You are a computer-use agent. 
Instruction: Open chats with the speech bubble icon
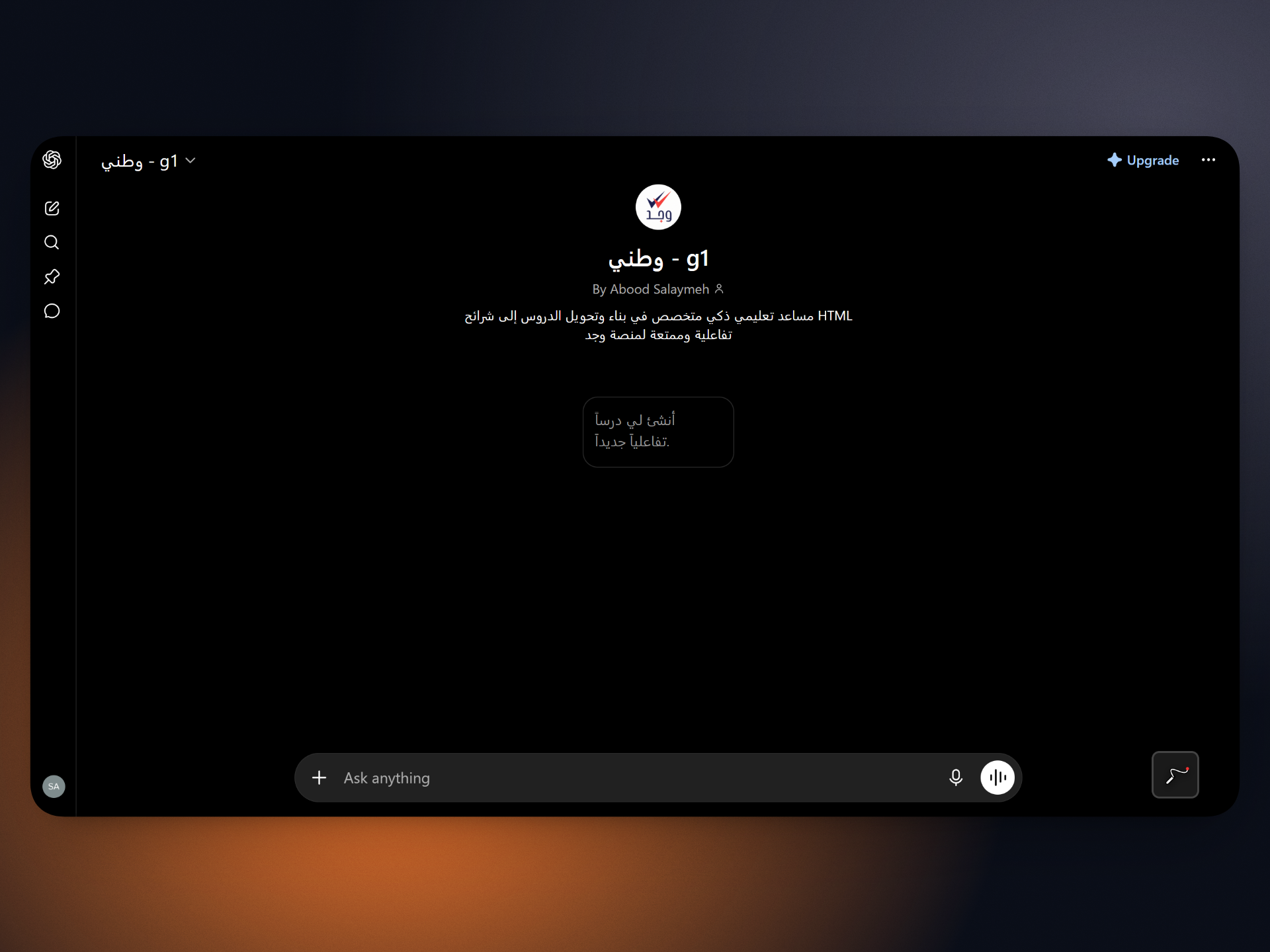point(52,311)
